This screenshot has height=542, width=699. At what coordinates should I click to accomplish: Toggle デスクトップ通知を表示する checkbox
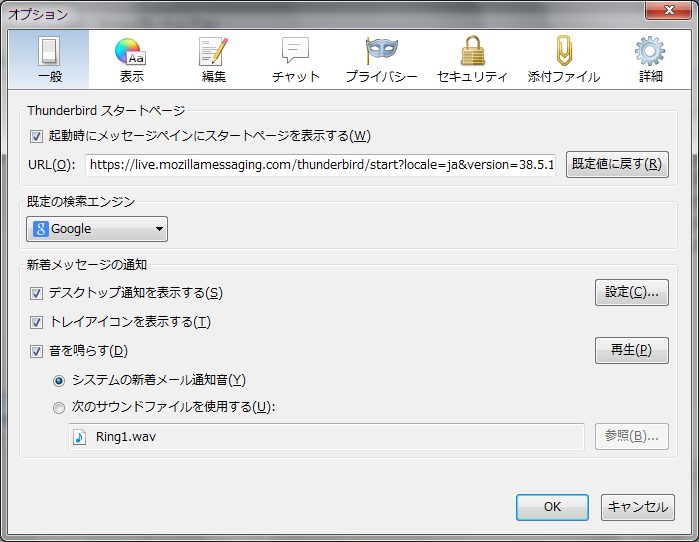click(x=36, y=293)
